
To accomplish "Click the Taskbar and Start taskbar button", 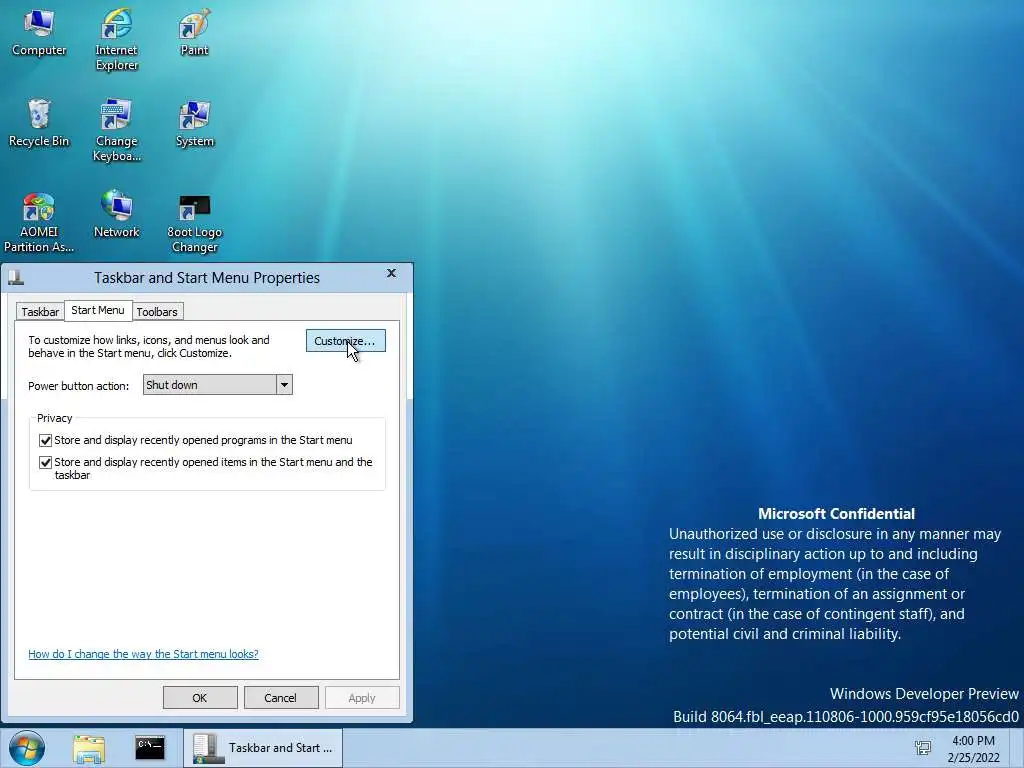I will tap(263, 748).
